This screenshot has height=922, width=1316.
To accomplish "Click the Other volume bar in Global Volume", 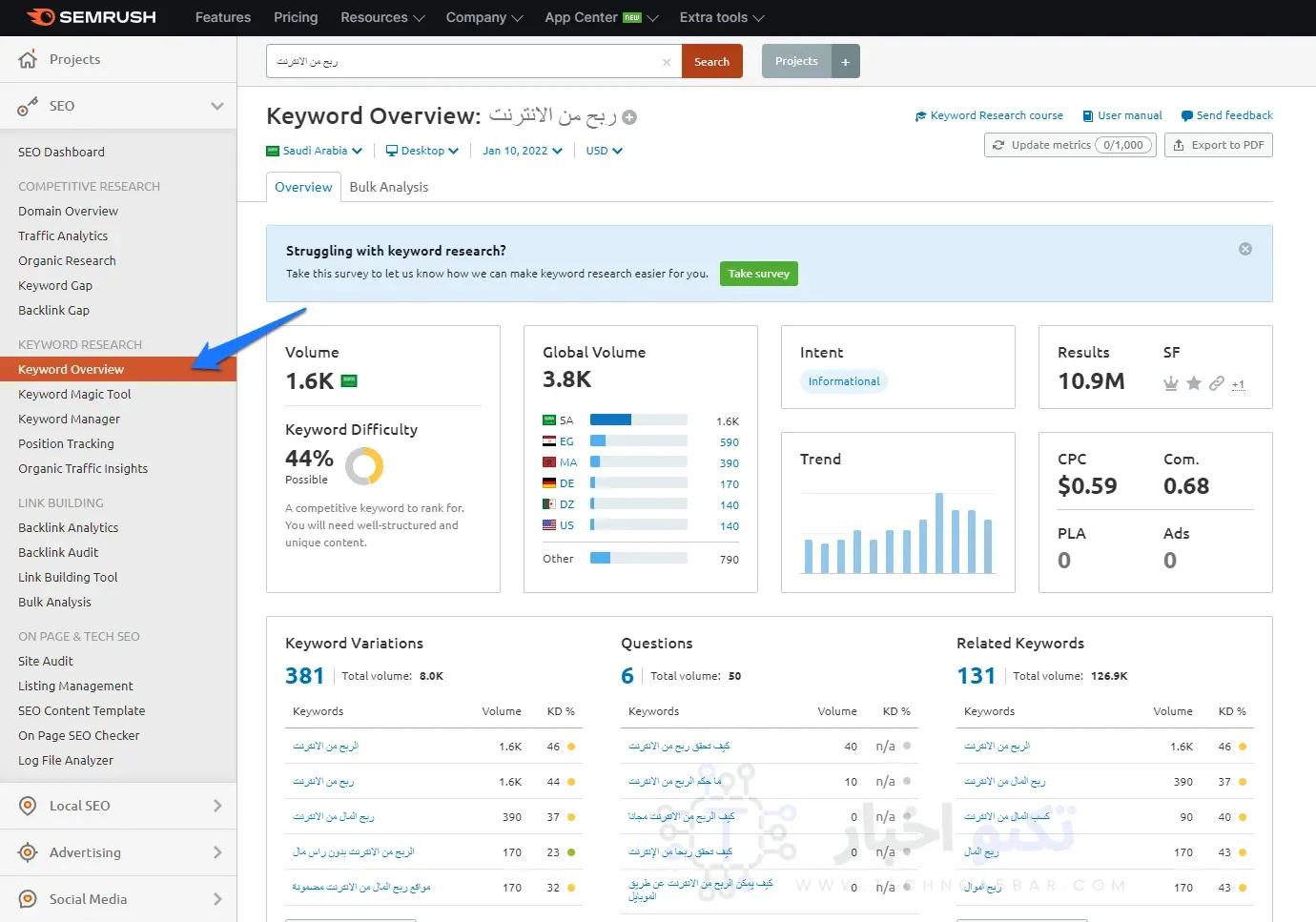I will [638, 558].
